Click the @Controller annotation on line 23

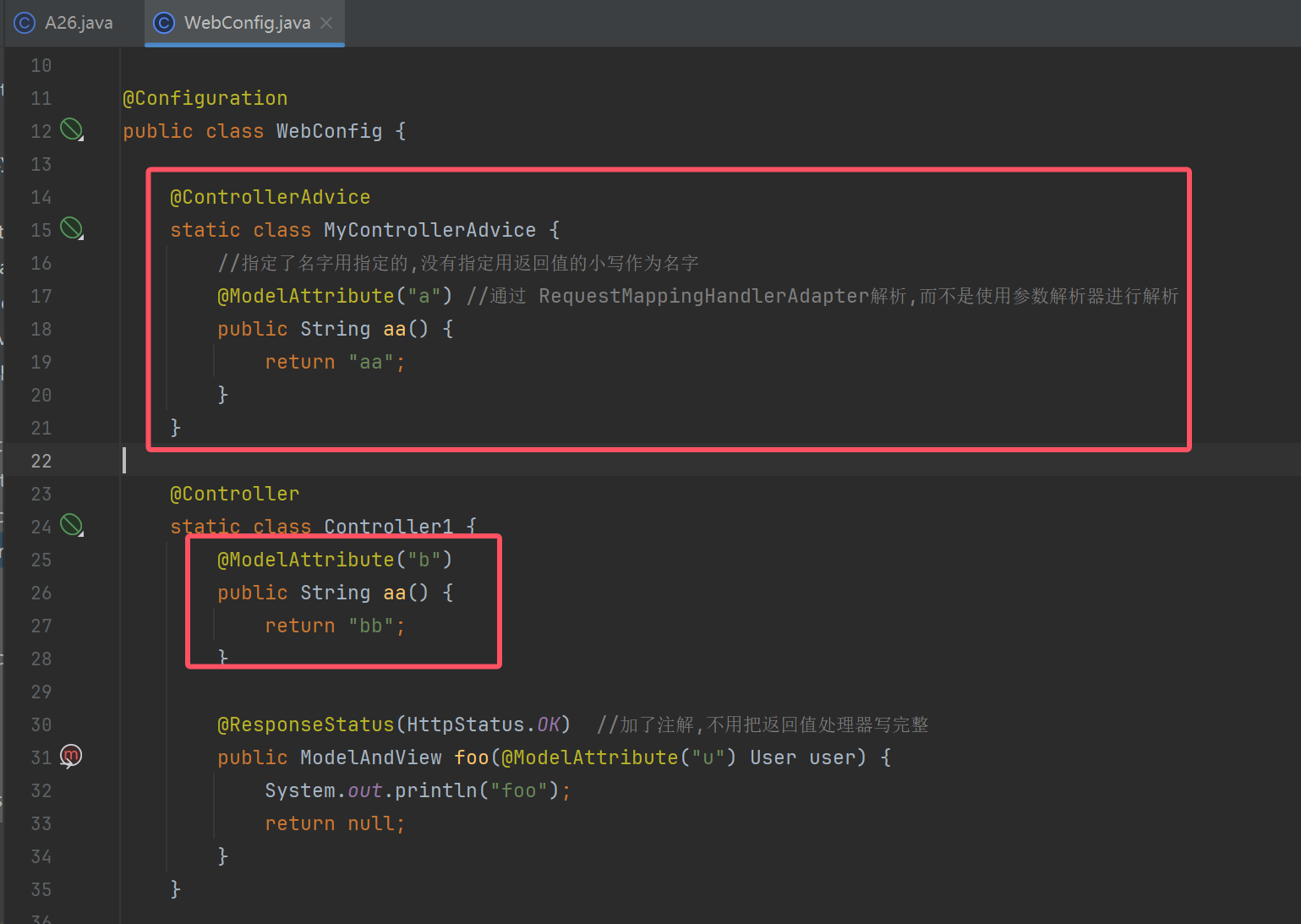(x=235, y=494)
